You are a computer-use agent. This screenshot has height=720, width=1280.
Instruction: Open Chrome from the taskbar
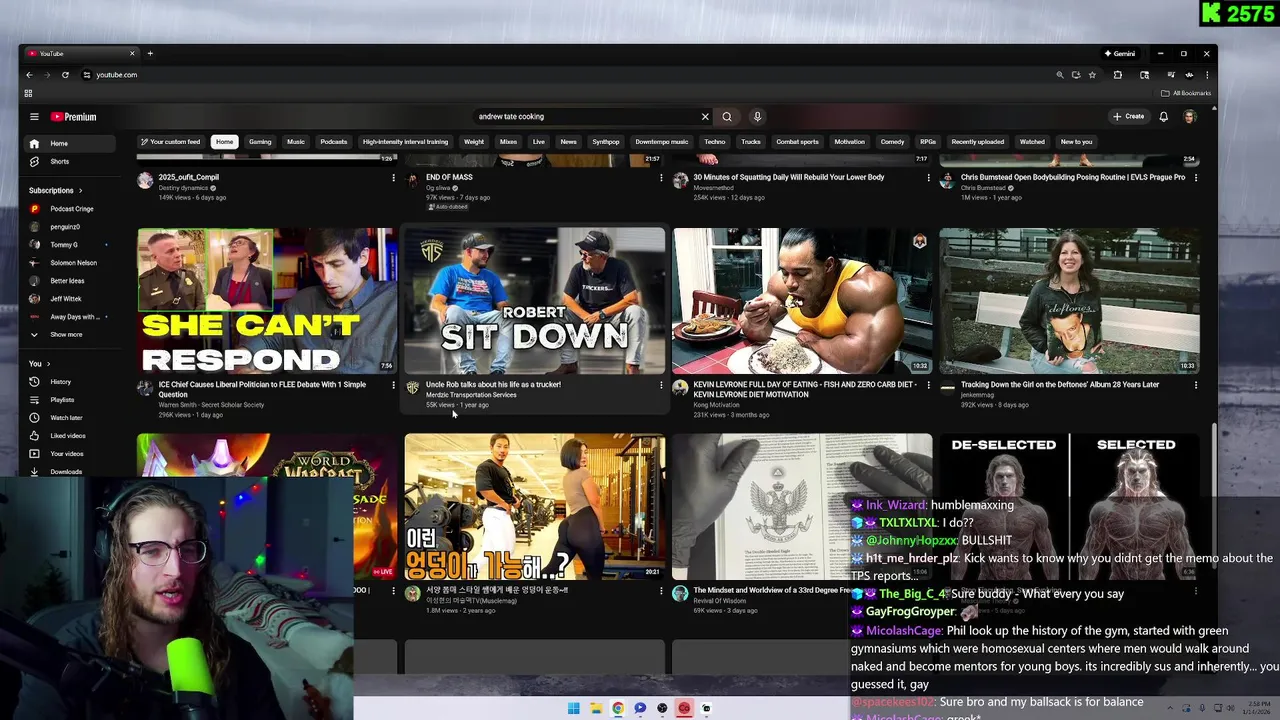click(618, 708)
